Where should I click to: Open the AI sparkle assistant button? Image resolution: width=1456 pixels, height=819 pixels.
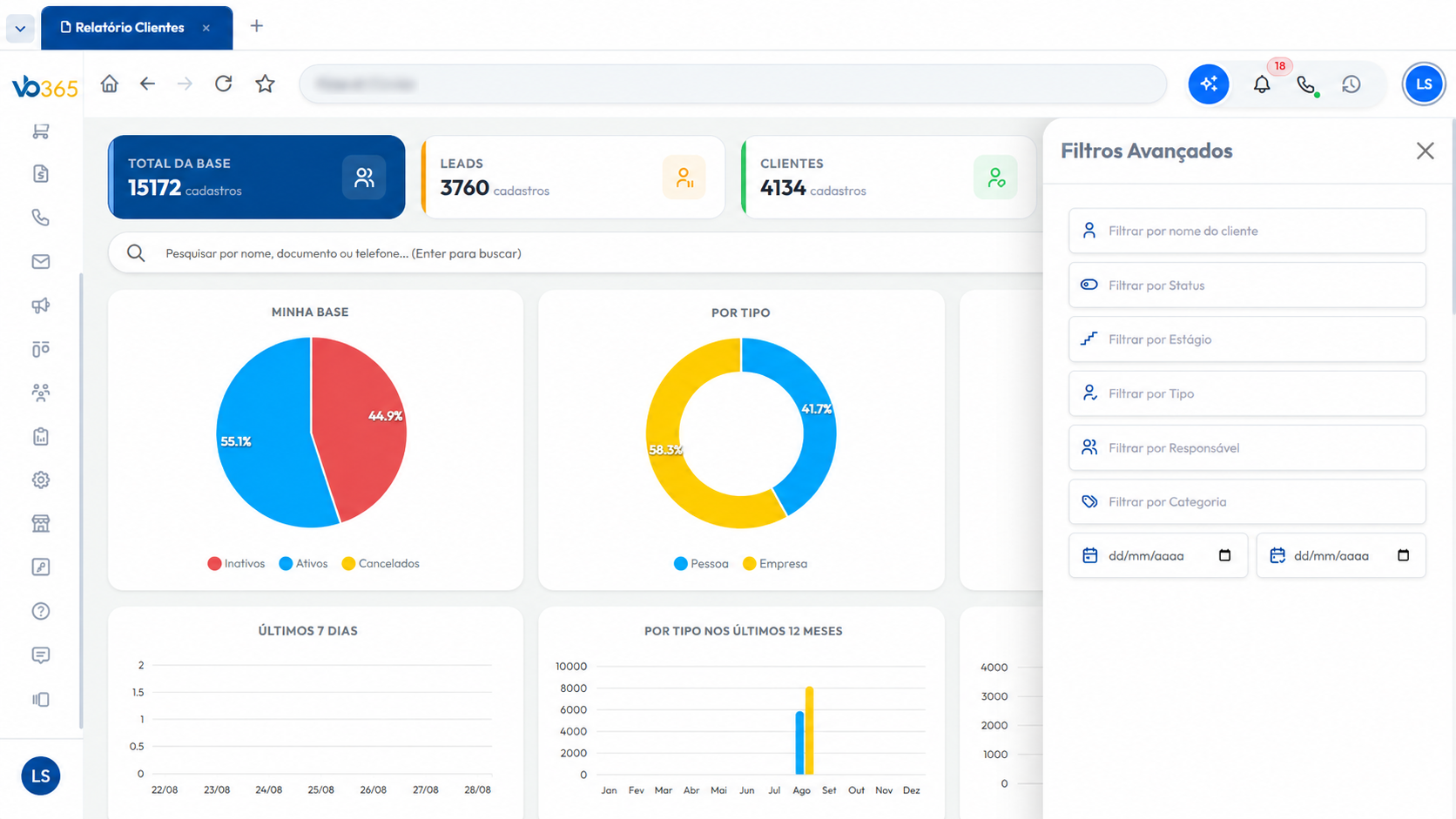1209,84
